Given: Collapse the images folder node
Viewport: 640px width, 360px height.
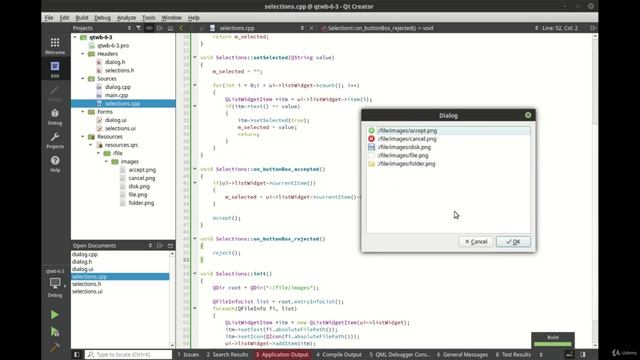Looking at the screenshot, I should [106, 162].
